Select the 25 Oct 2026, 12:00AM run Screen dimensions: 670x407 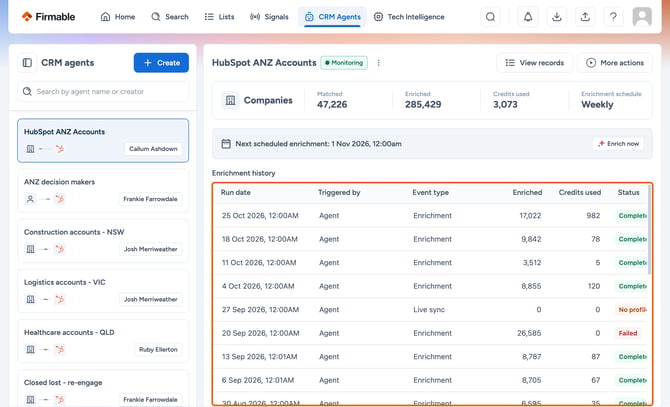pos(432,216)
